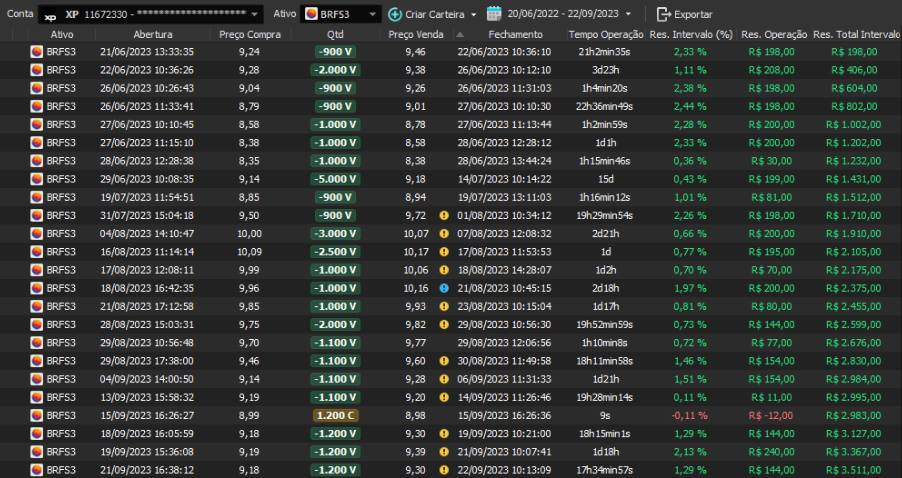Click the warning icon beside sale price 9,28

[x=444, y=377]
